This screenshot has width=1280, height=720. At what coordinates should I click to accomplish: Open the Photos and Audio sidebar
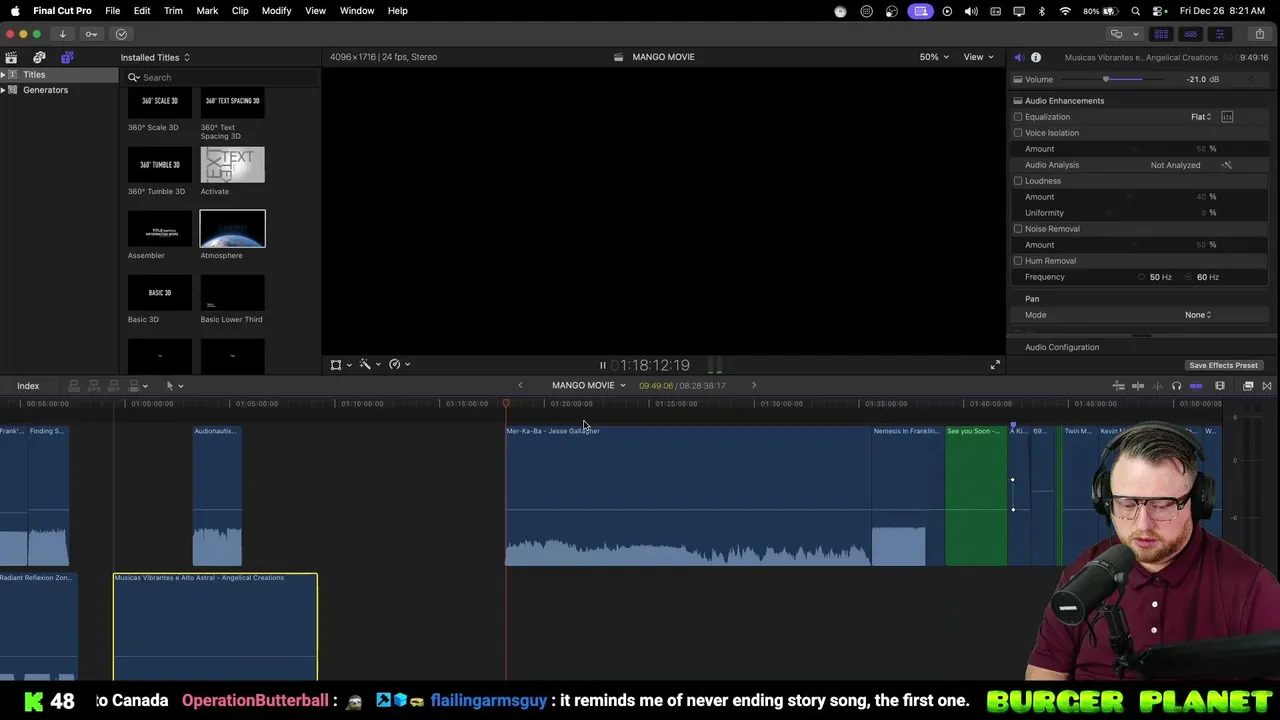tap(39, 57)
